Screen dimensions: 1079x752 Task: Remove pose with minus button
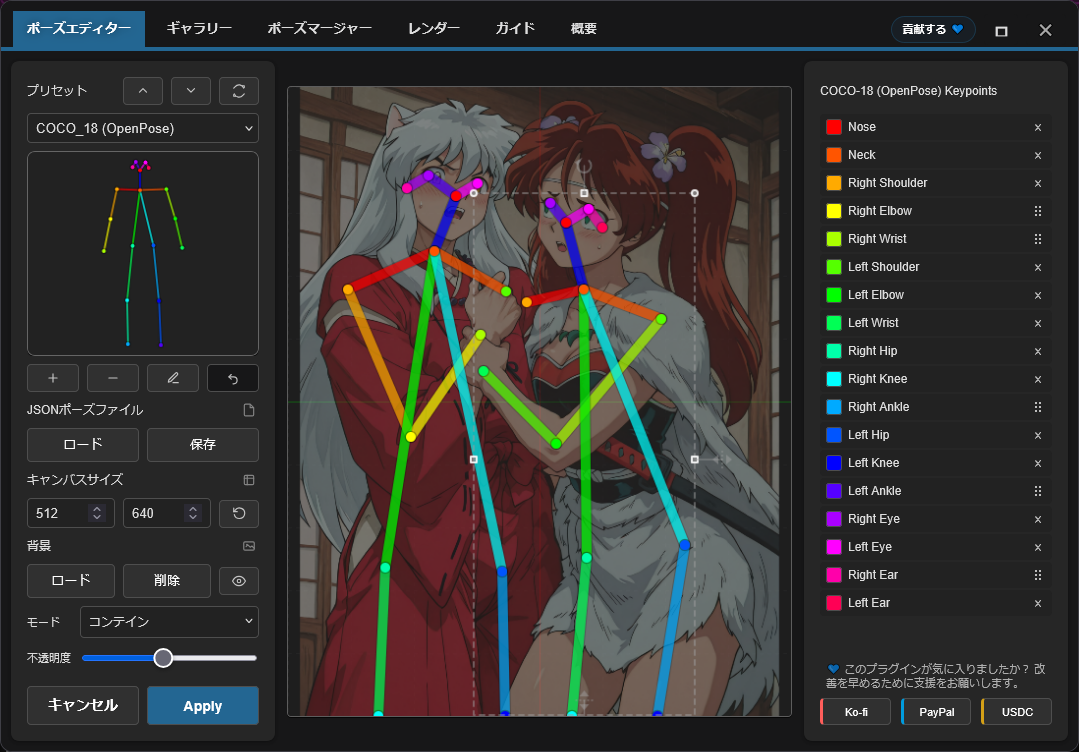113,378
